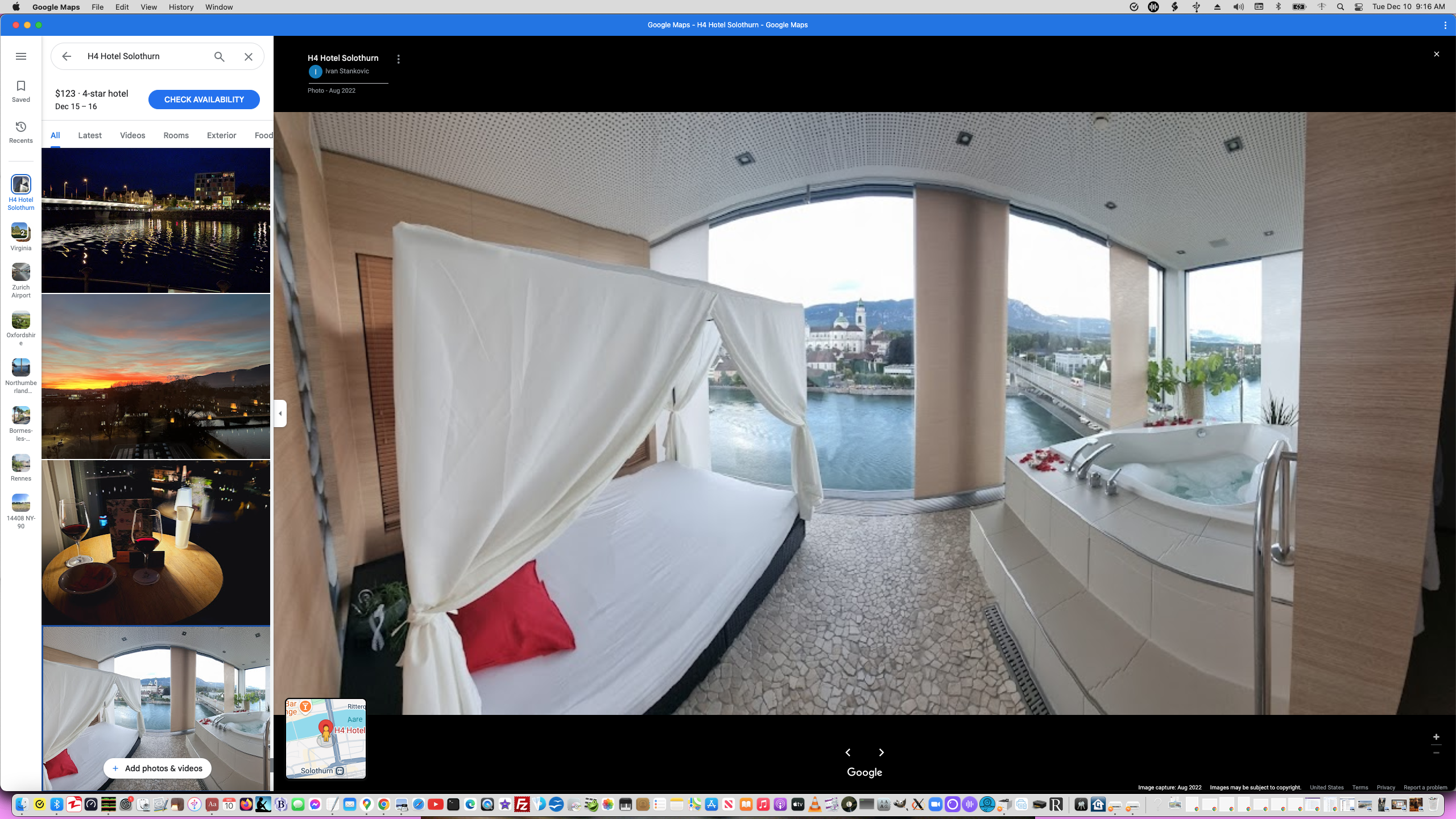The image size is (1456, 819).
Task: Open the Zurich Airport recent item
Action: pos(21,280)
